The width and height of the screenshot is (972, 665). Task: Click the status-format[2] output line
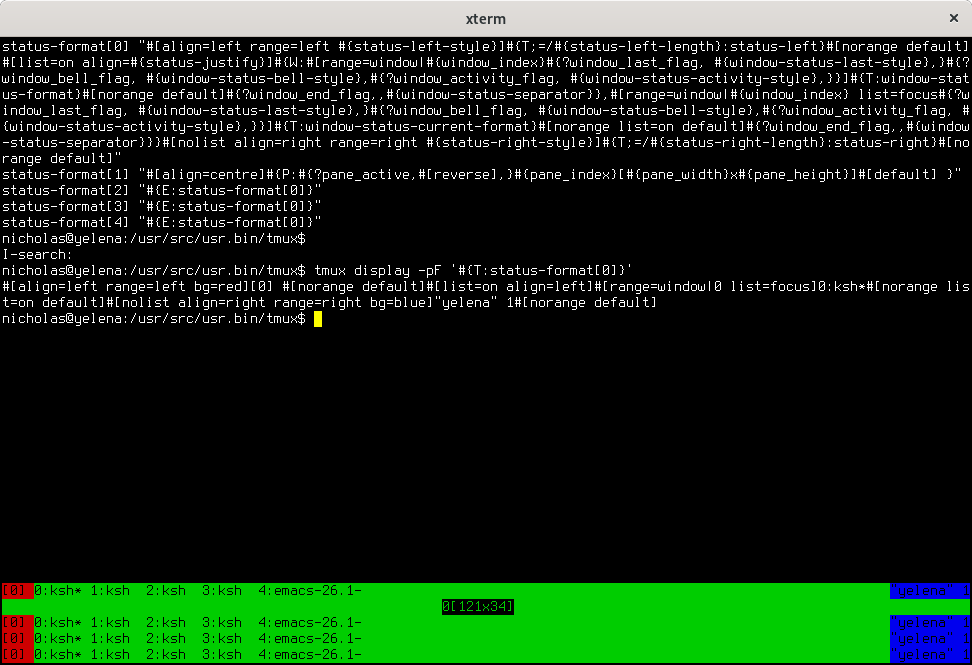pyautogui.click(x=162, y=190)
